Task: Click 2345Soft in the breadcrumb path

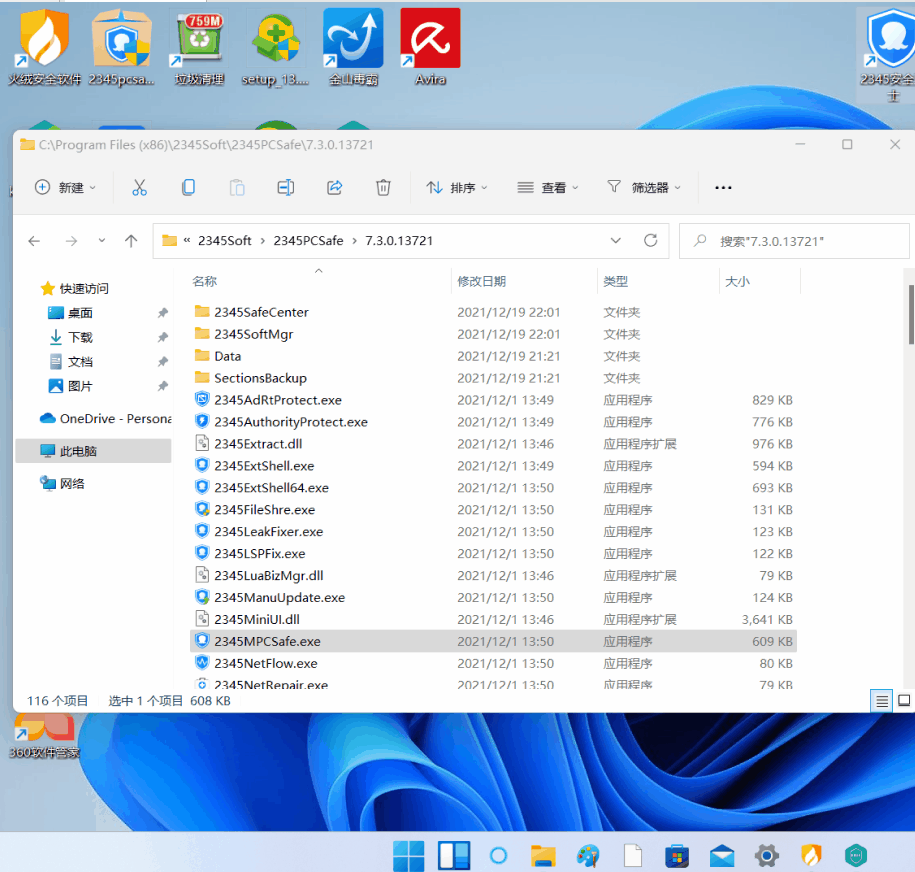Action: point(225,240)
